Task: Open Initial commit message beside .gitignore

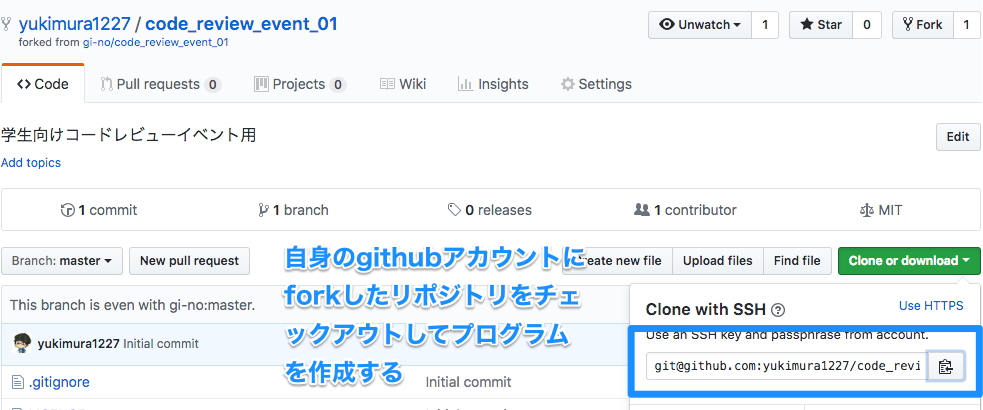Action: [468, 382]
